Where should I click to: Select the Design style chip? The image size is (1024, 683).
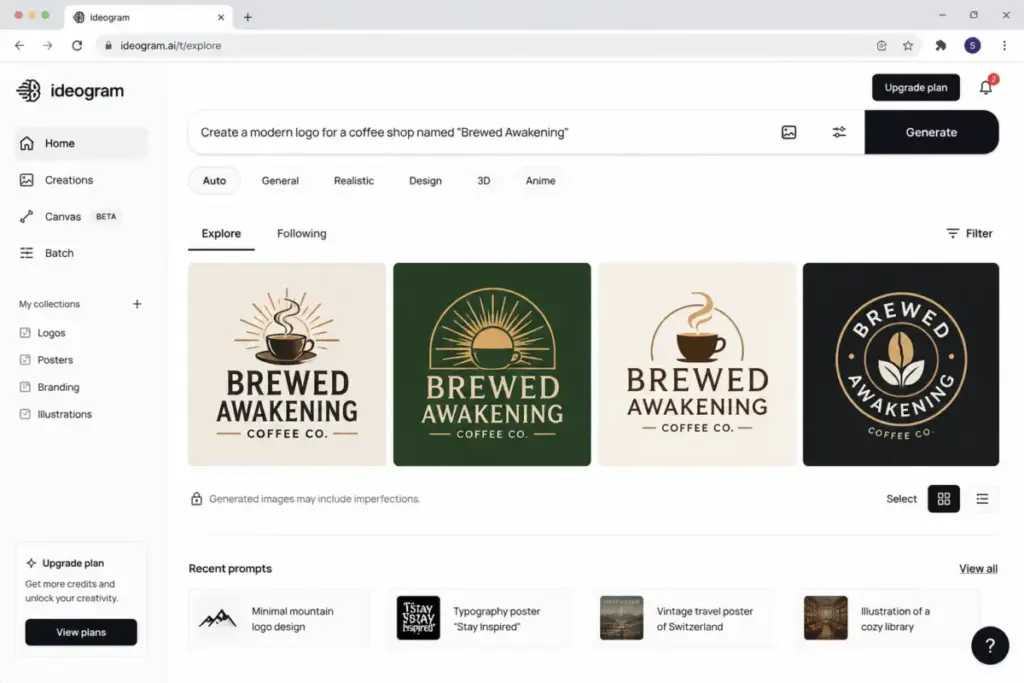pyautogui.click(x=425, y=181)
